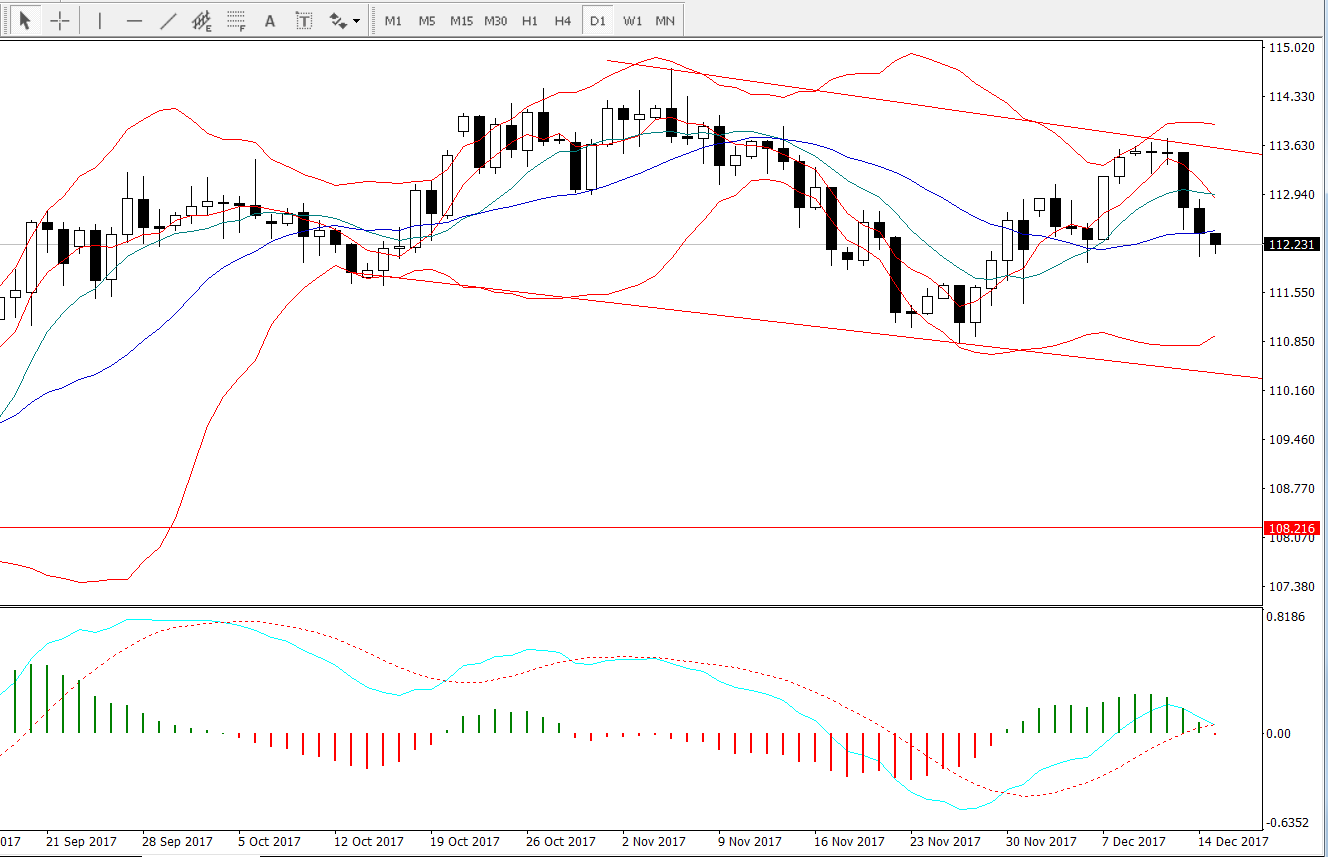Image resolution: width=1328 pixels, height=857 pixels.
Task: Pick the horizontal line drawing tool
Action: point(134,20)
